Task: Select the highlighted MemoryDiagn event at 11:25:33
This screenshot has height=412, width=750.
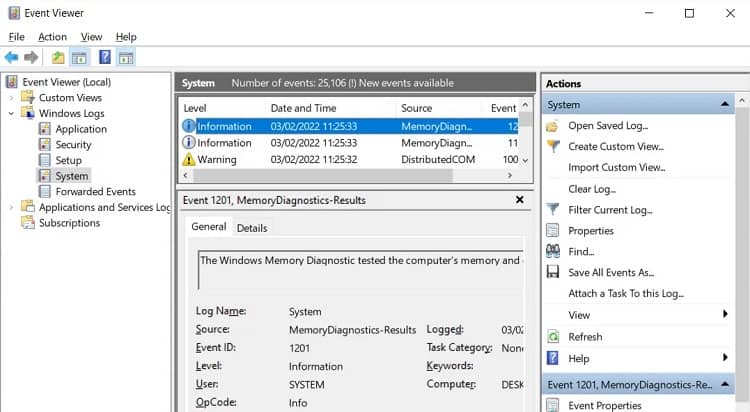Action: (350, 126)
